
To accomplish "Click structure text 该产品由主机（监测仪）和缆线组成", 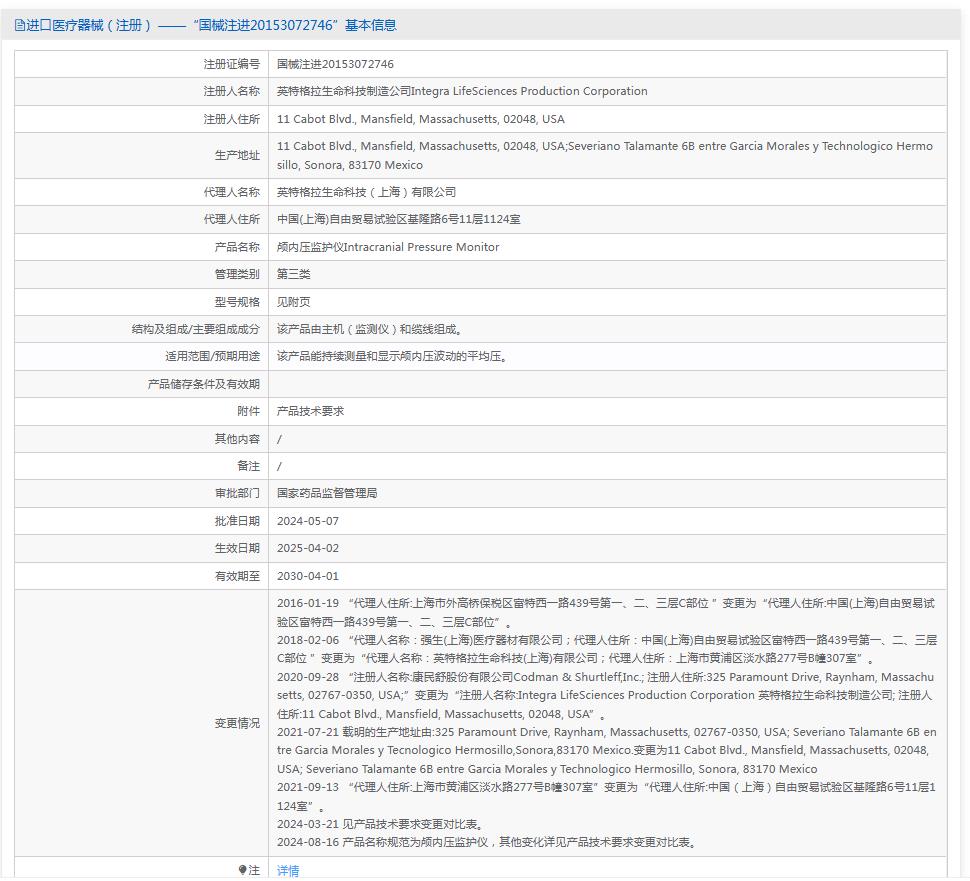I will (369, 329).
